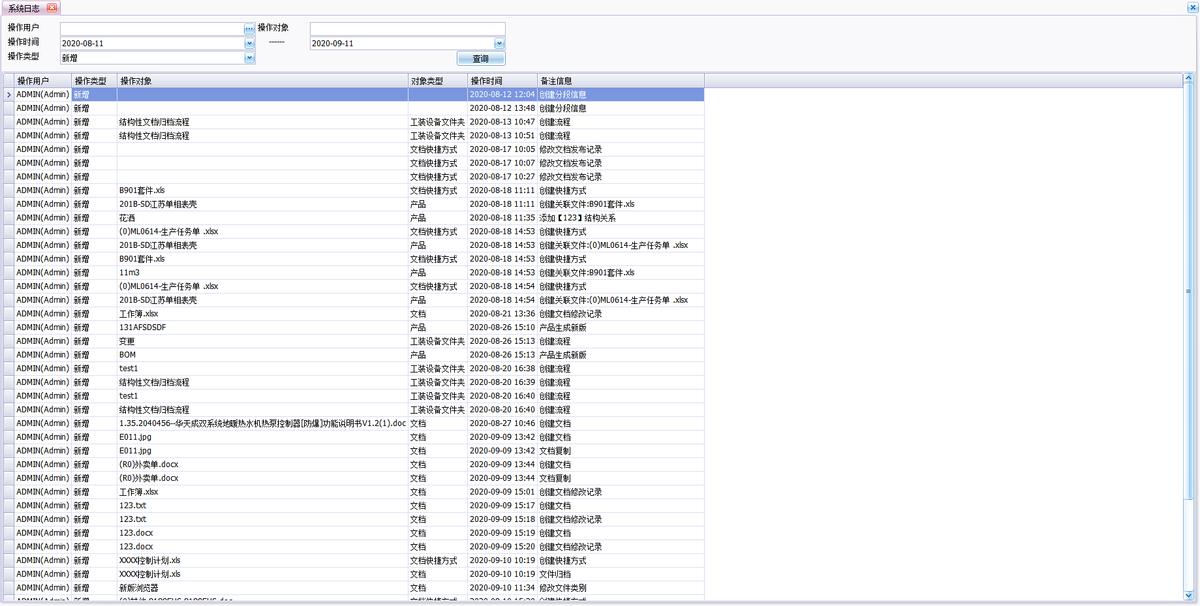This screenshot has width=1200, height=606.
Task: Select timestamp 2020-08-18 14:54 in the 文档快捷方式 row
Action: 502,286
